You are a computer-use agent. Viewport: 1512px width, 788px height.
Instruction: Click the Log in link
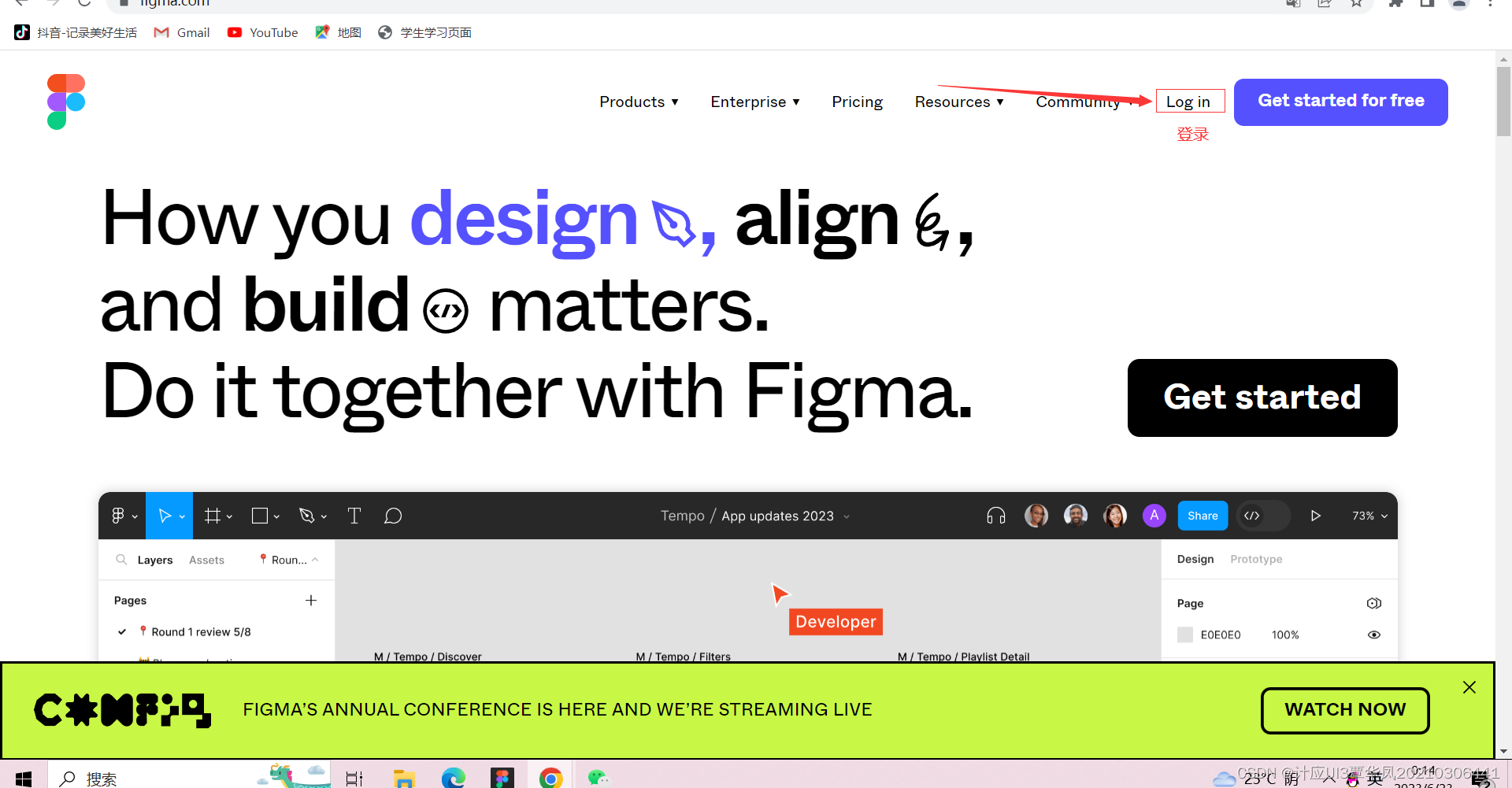(1190, 102)
